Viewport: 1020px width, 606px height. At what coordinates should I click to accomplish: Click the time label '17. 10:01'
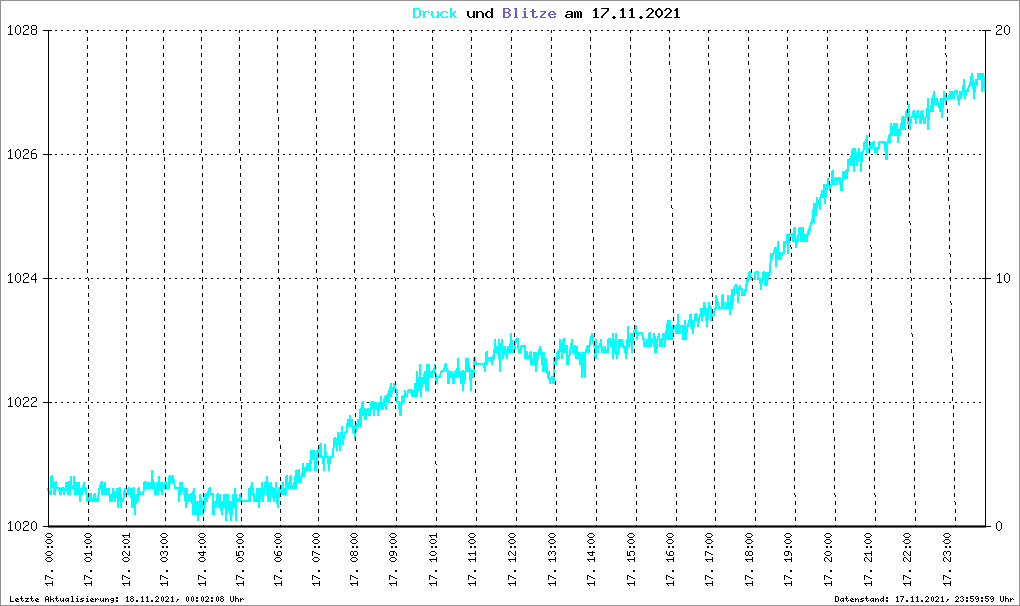433,559
